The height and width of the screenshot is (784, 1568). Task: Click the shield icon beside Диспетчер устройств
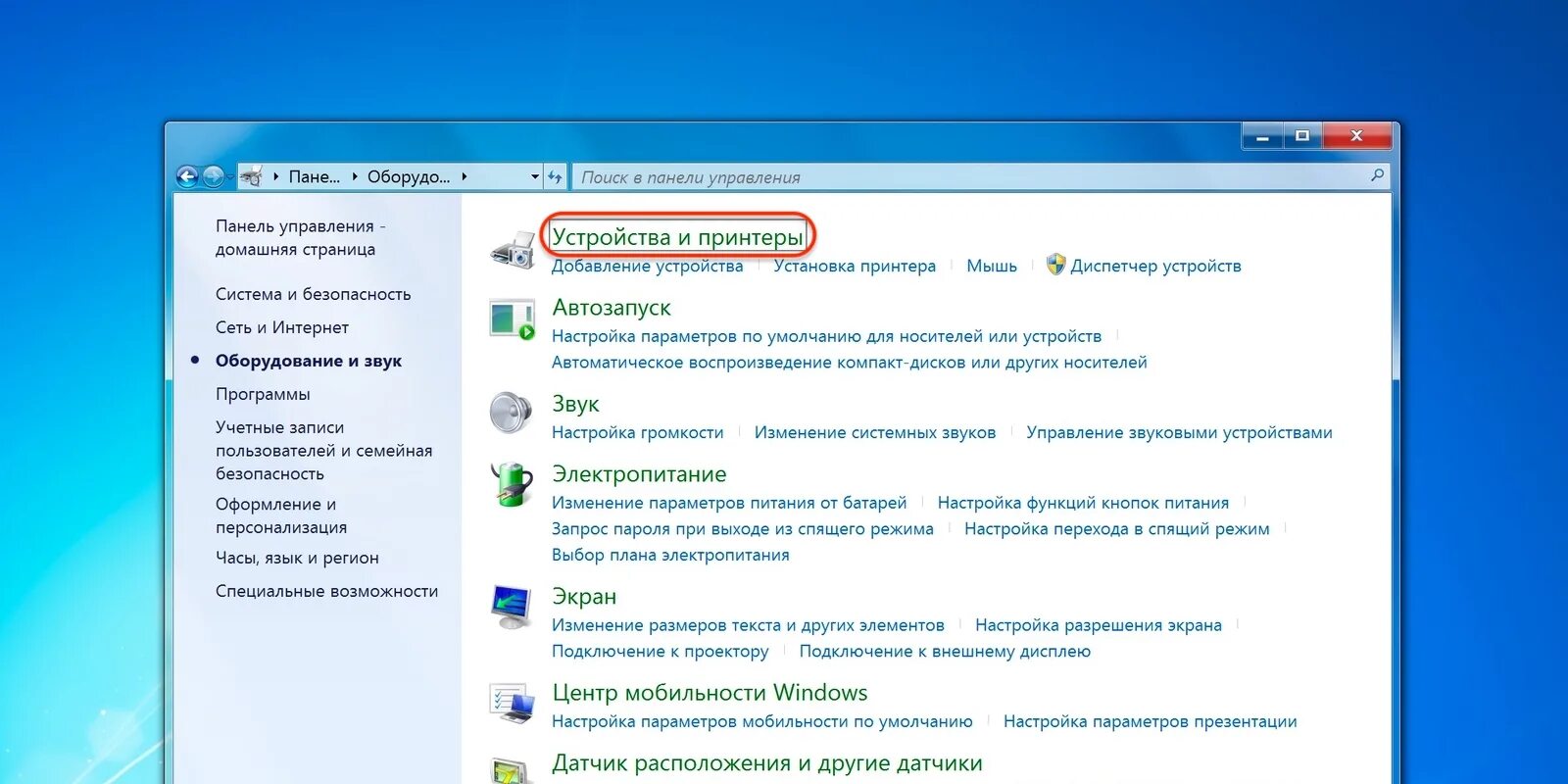1055,265
